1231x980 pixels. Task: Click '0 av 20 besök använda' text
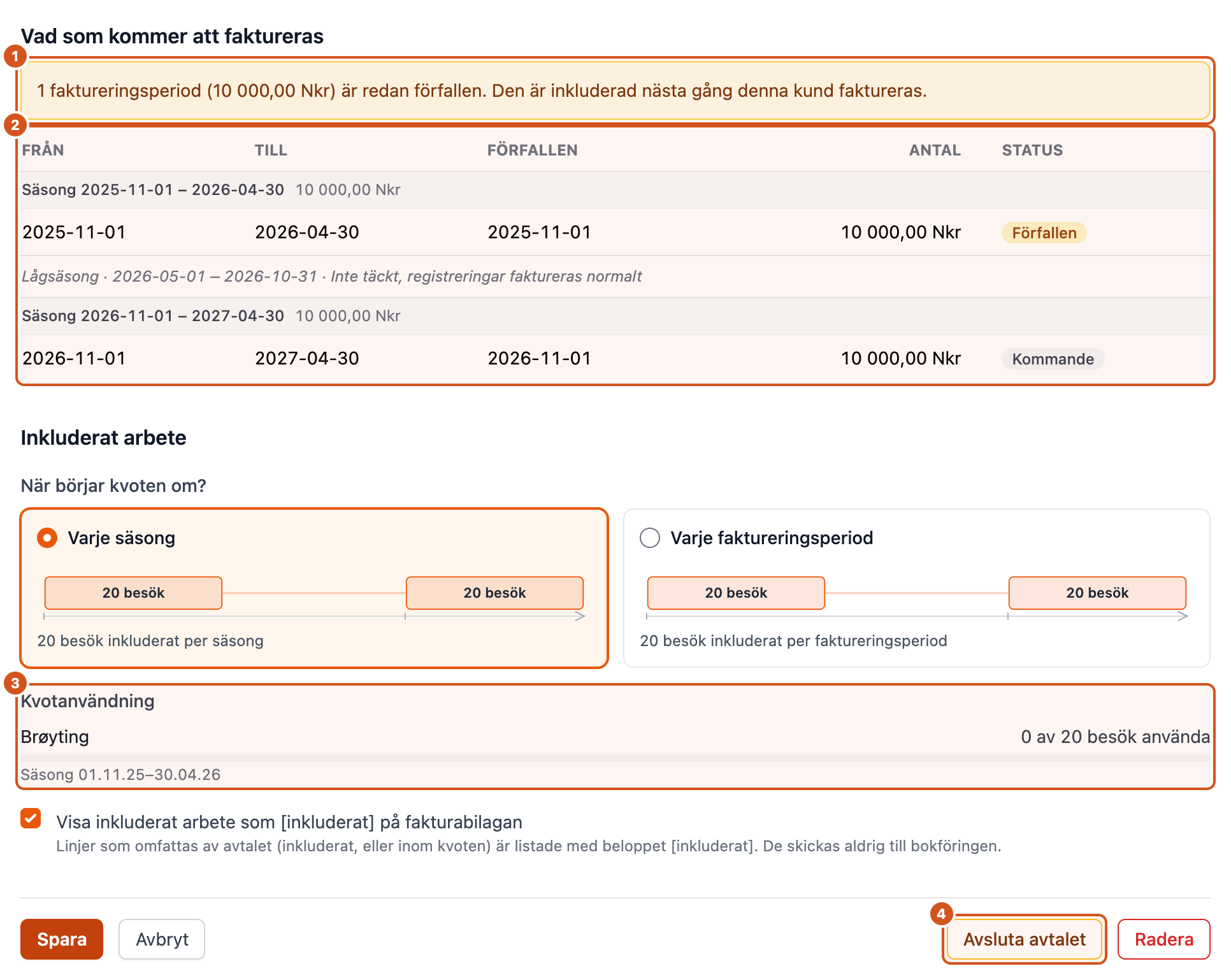pos(1115,737)
